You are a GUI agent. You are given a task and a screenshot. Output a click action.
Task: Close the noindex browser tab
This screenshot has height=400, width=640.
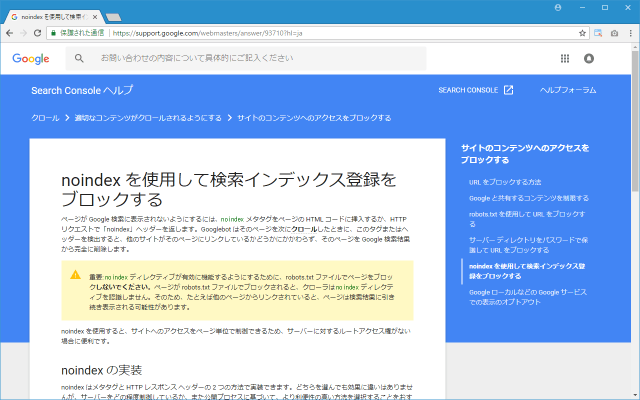pyautogui.click(x=95, y=16)
